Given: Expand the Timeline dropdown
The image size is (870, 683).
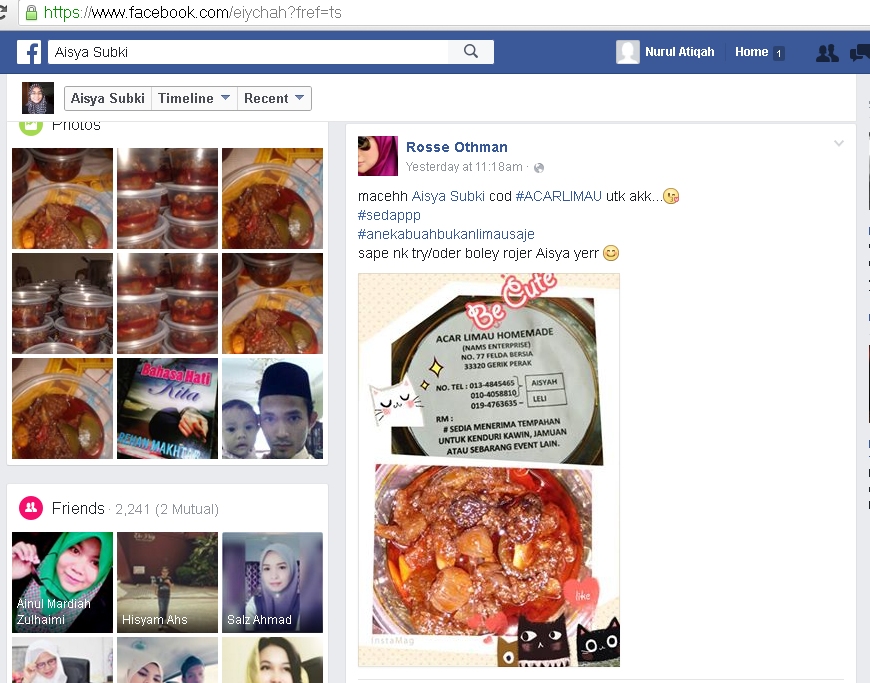Looking at the screenshot, I should [x=195, y=98].
